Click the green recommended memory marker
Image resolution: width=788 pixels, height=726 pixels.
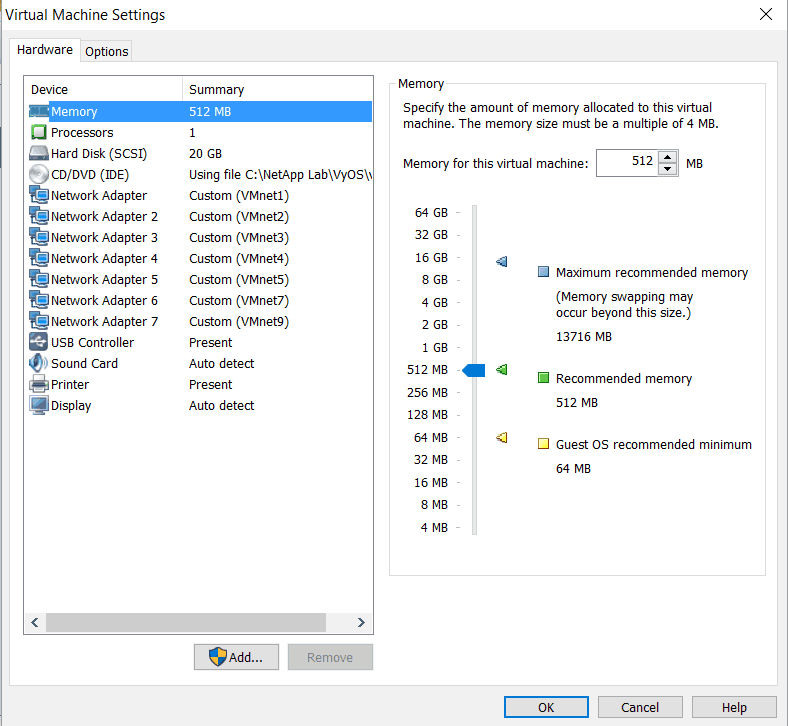(x=502, y=370)
